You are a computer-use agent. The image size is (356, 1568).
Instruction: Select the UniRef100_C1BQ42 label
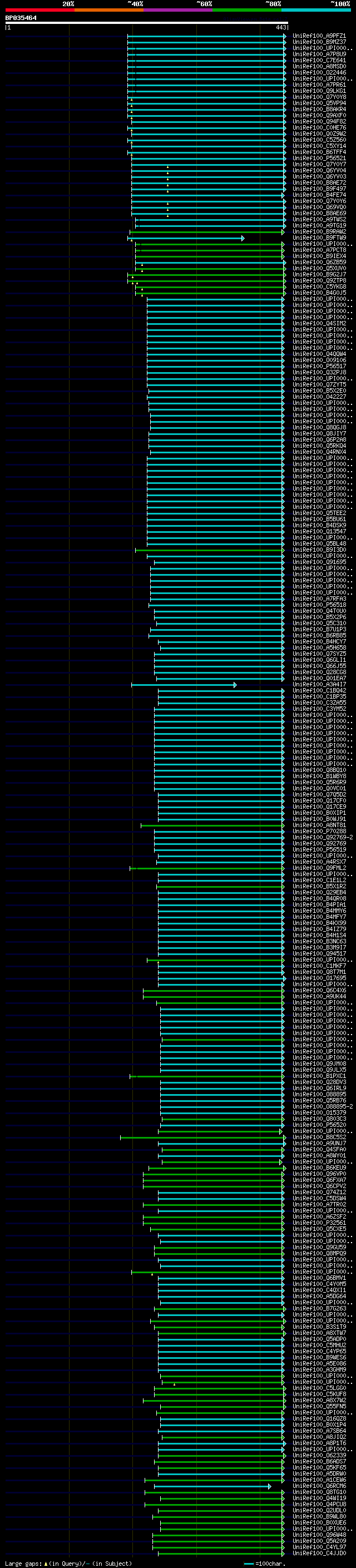(319, 691)
